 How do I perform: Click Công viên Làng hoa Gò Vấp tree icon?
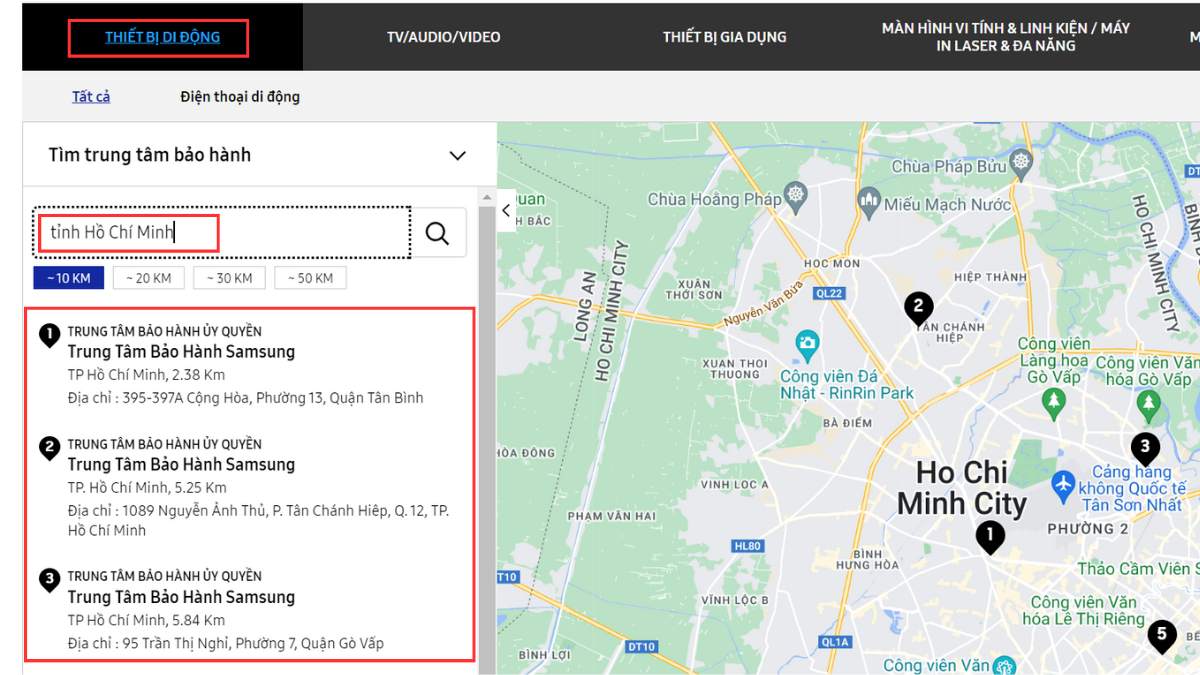coord(1053,404)
